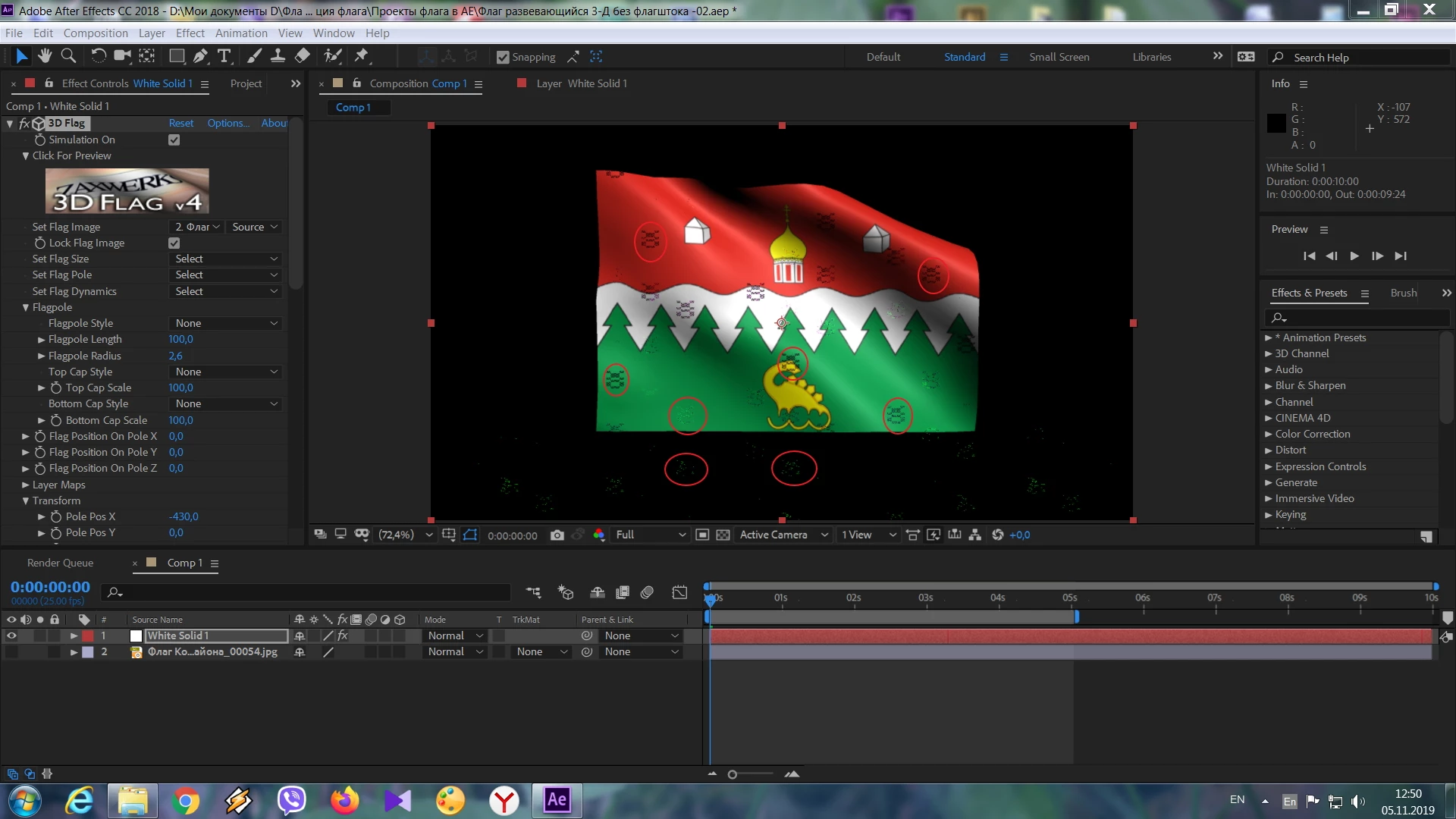1456x819 pixels.
Task: Toggle the Snapping checkbox
Action: click(x=503, y=58)
